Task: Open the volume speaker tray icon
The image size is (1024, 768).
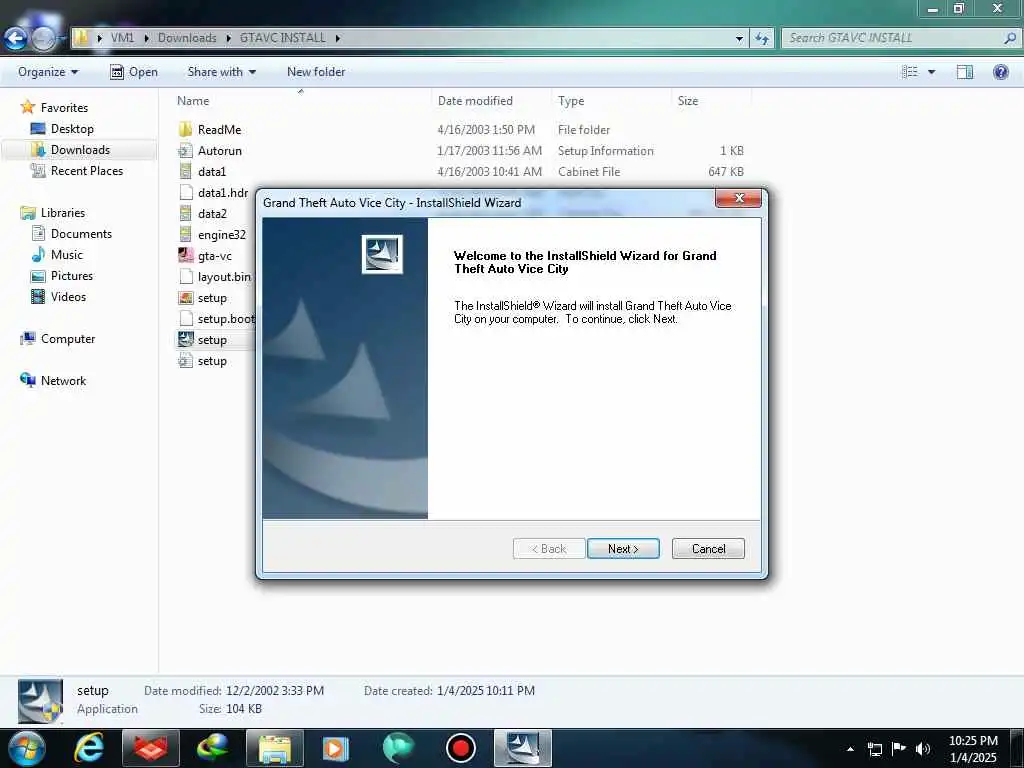Action: pyautogui.click(x=923, y=749)
